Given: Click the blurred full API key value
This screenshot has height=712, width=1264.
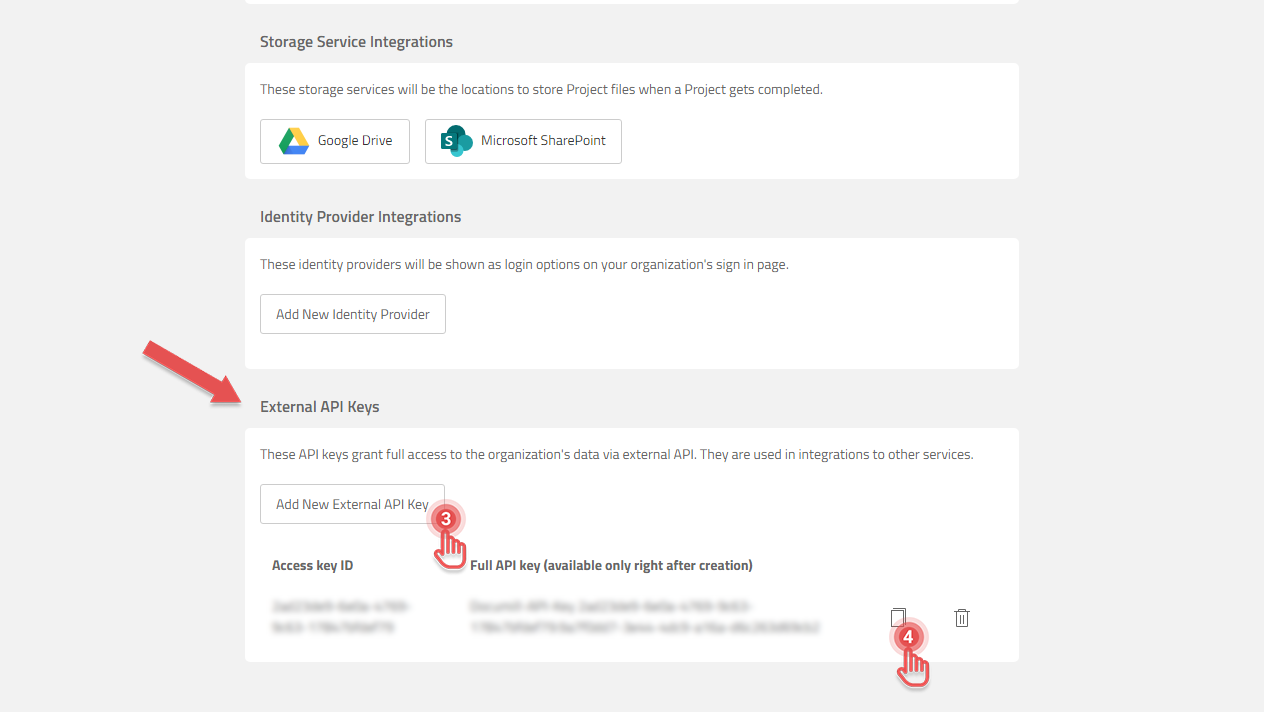Looking at the screenshot, I should click(x=644, y=617).
